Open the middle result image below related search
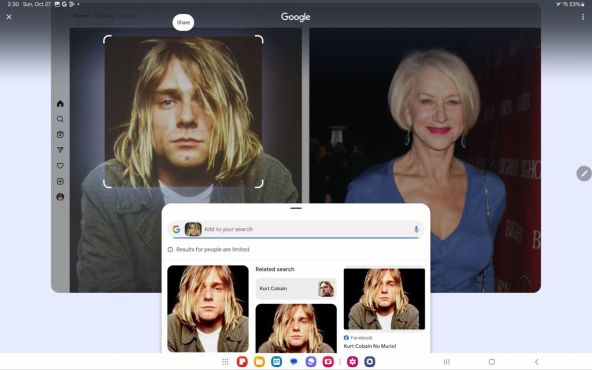The image size is (592, 370). pyautogui.click(x=296, y=328)
